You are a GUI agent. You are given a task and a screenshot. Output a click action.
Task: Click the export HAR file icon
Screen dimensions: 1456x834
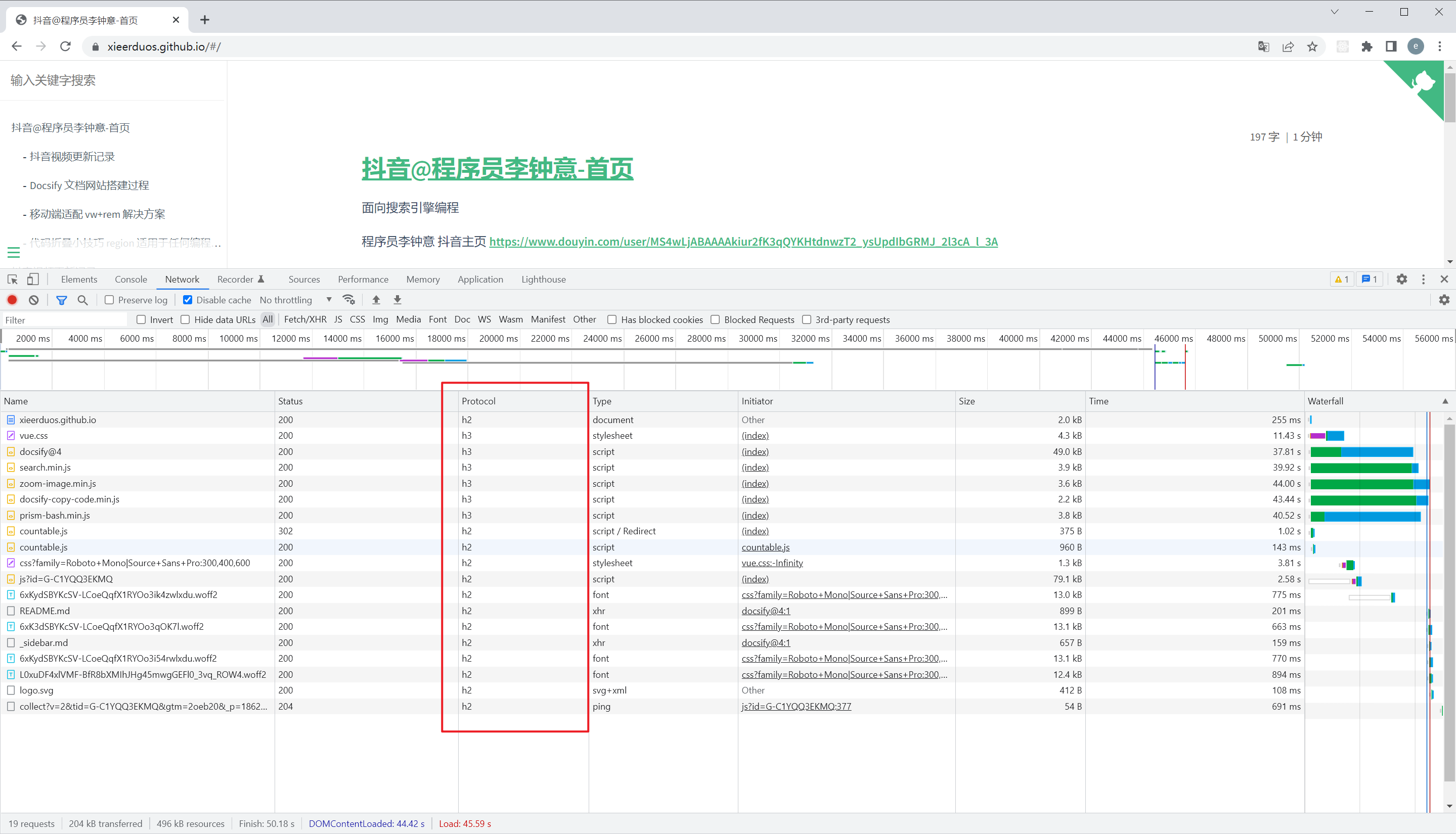[x=397, y=300]
